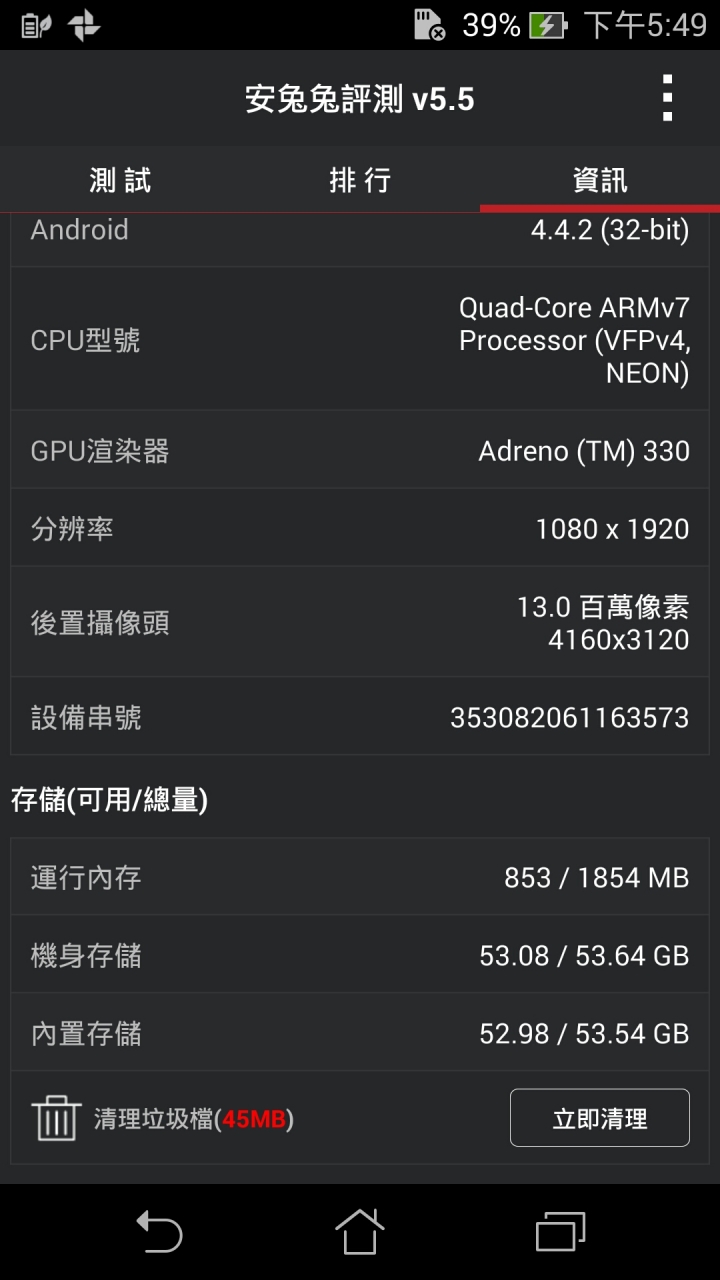This screenshot has height=1280, width=720.
Task: Select the CPU型號 row
Action: click(x=360, y=340)
